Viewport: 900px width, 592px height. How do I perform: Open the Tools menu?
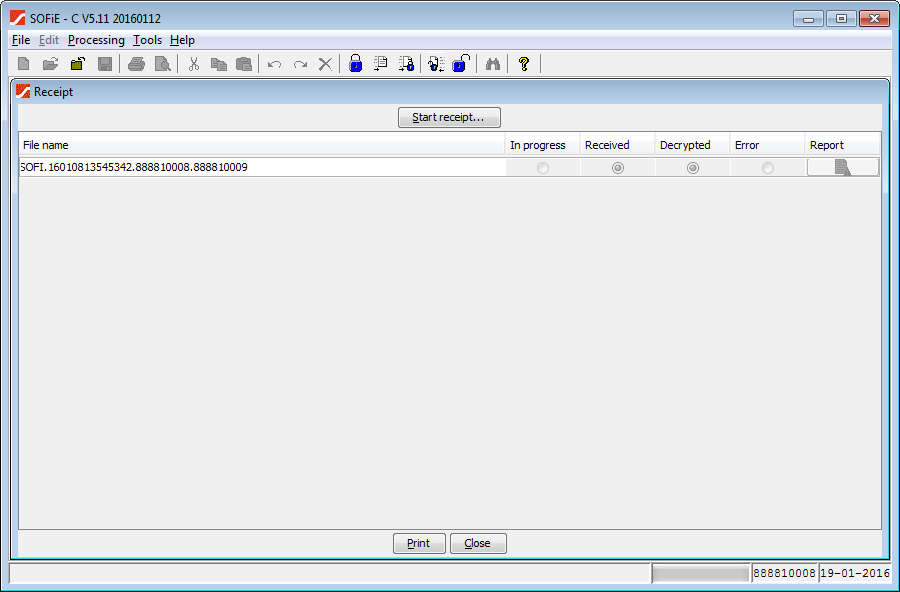pos(147,40)
